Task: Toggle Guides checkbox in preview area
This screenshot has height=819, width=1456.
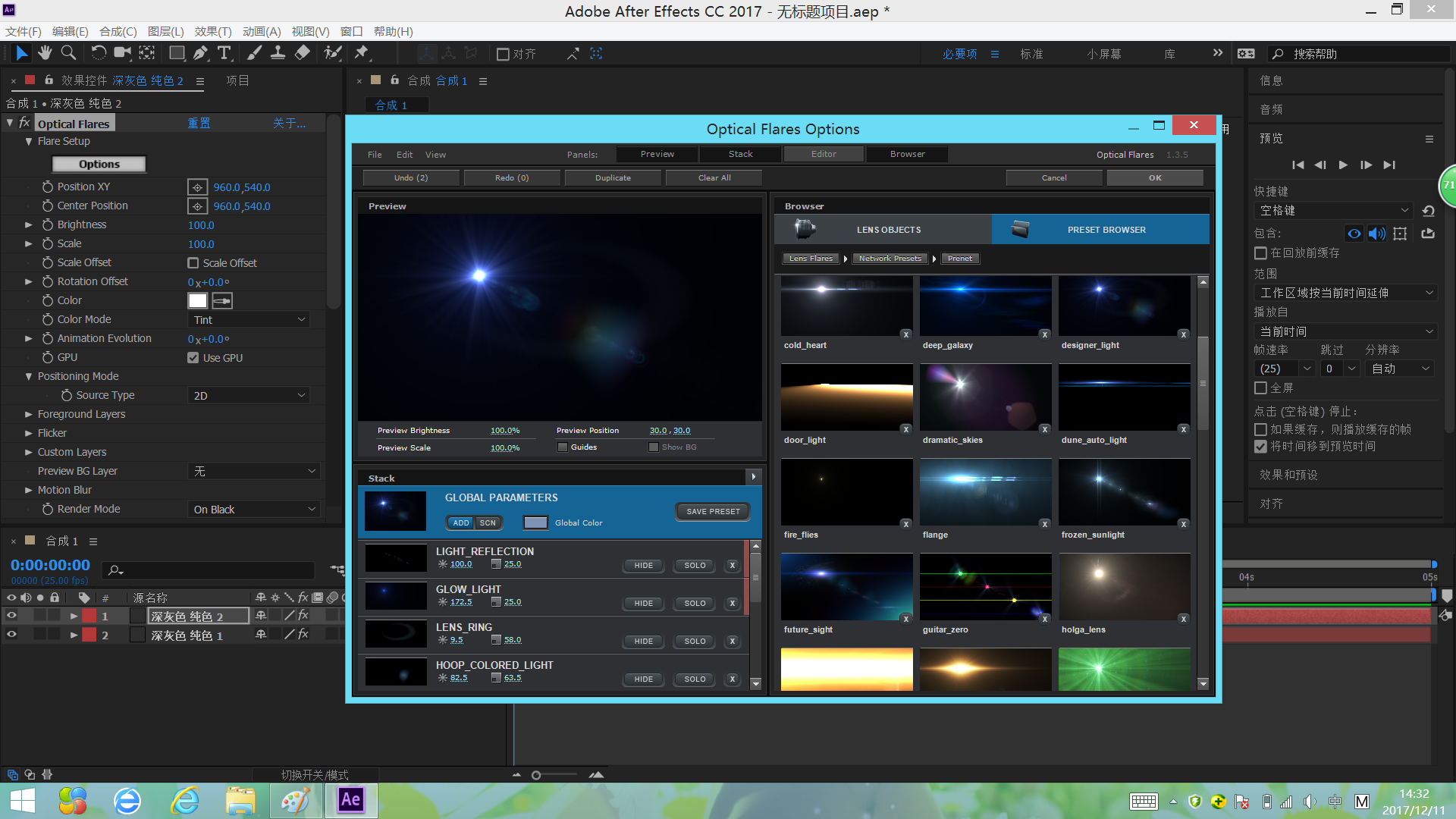Action: click(x=562, y=447)
